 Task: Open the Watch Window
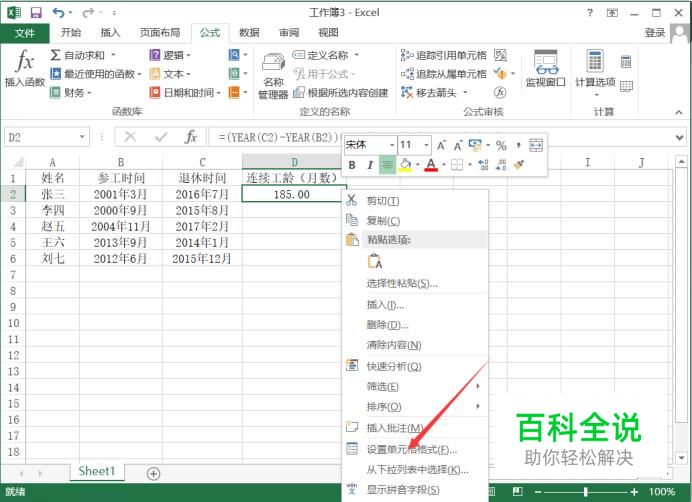point(545,68)
